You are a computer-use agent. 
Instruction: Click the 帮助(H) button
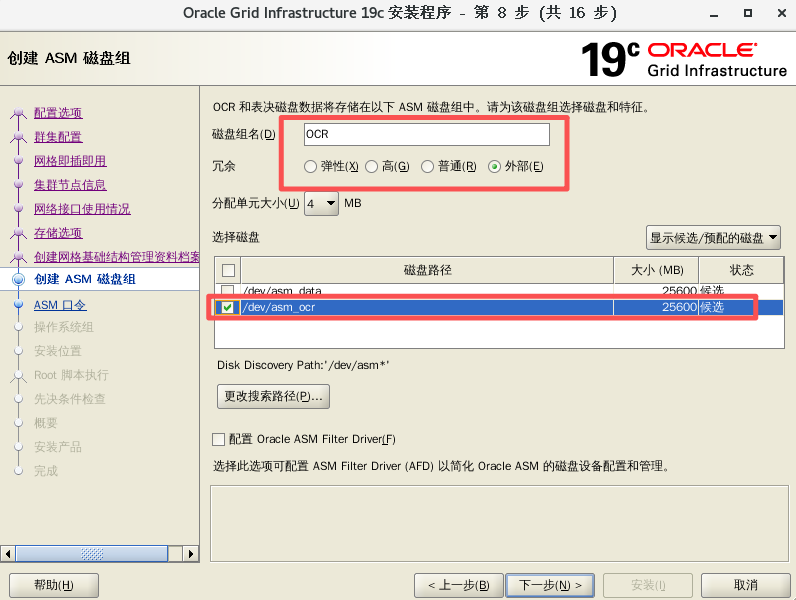(54, 585)
